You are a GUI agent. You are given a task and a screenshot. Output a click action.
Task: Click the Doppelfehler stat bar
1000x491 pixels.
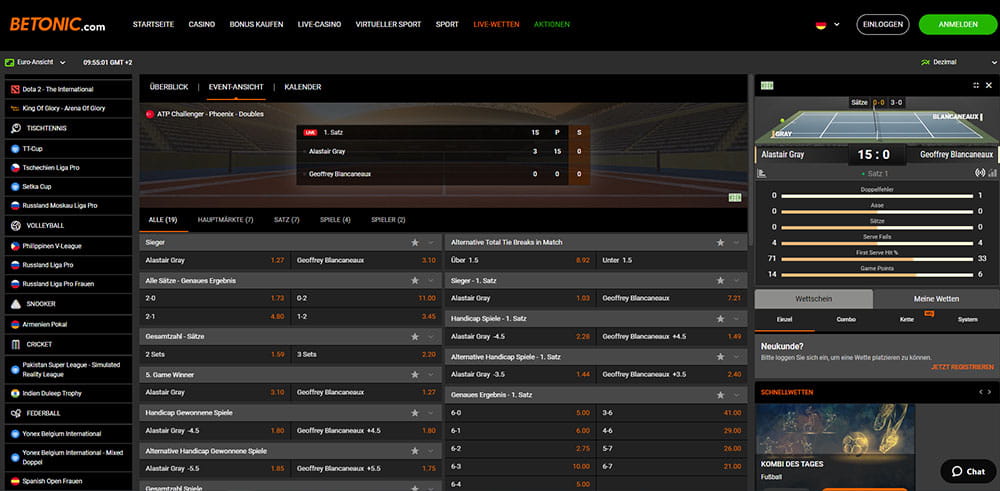[877, 196]
